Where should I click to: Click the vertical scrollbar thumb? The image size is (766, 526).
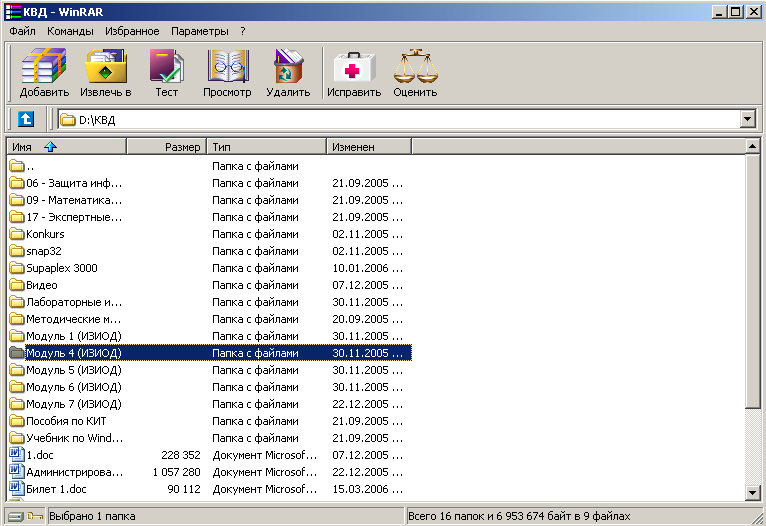(x=752, y=281)
